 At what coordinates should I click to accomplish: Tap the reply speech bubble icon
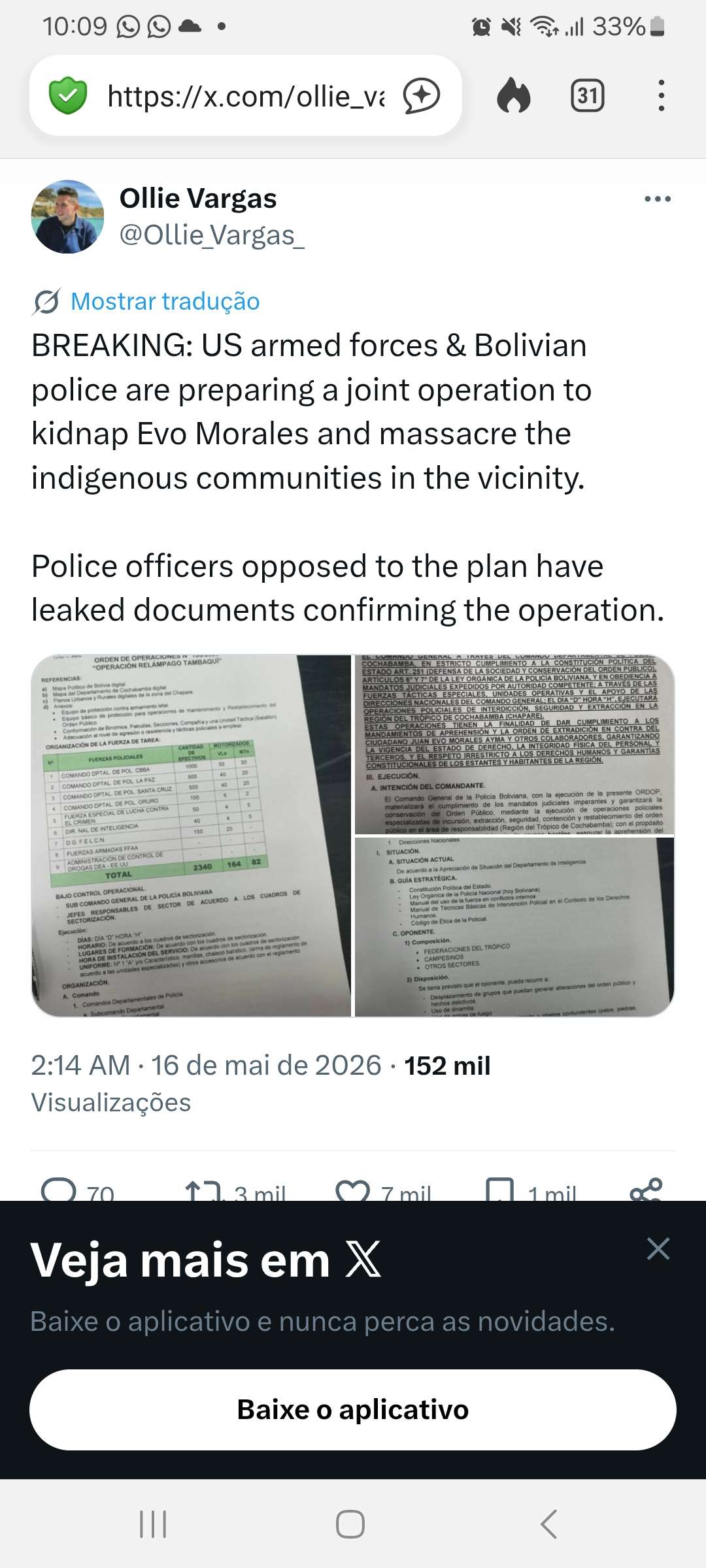(59, 1190)
